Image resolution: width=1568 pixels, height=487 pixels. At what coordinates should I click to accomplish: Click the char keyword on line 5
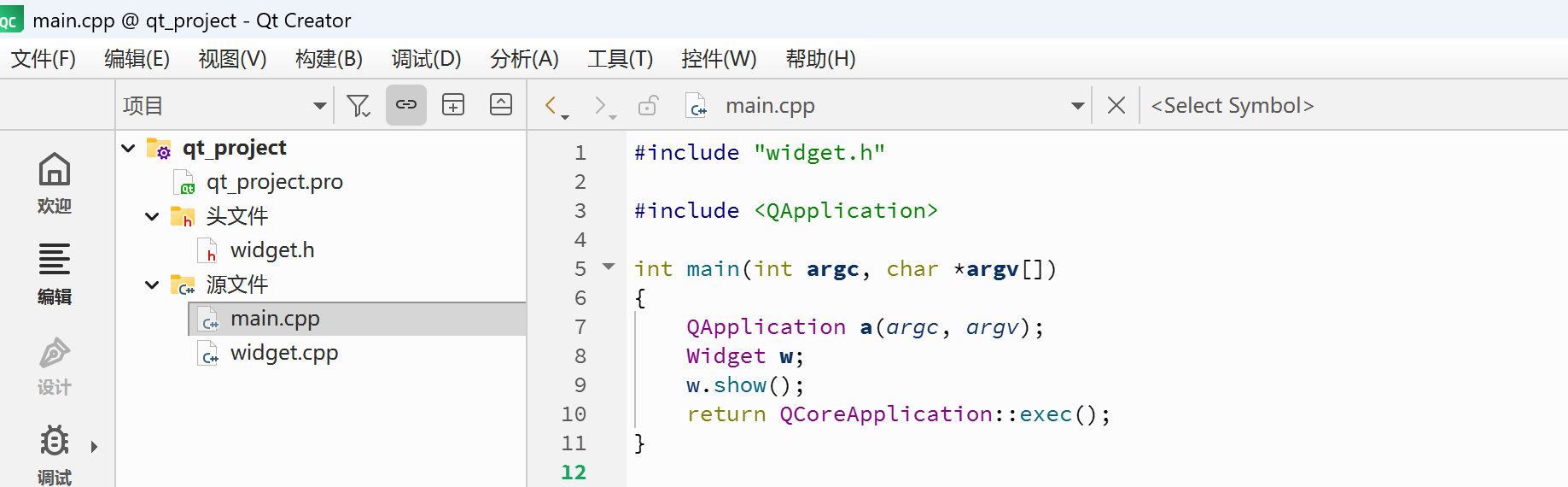pos(912,269)
